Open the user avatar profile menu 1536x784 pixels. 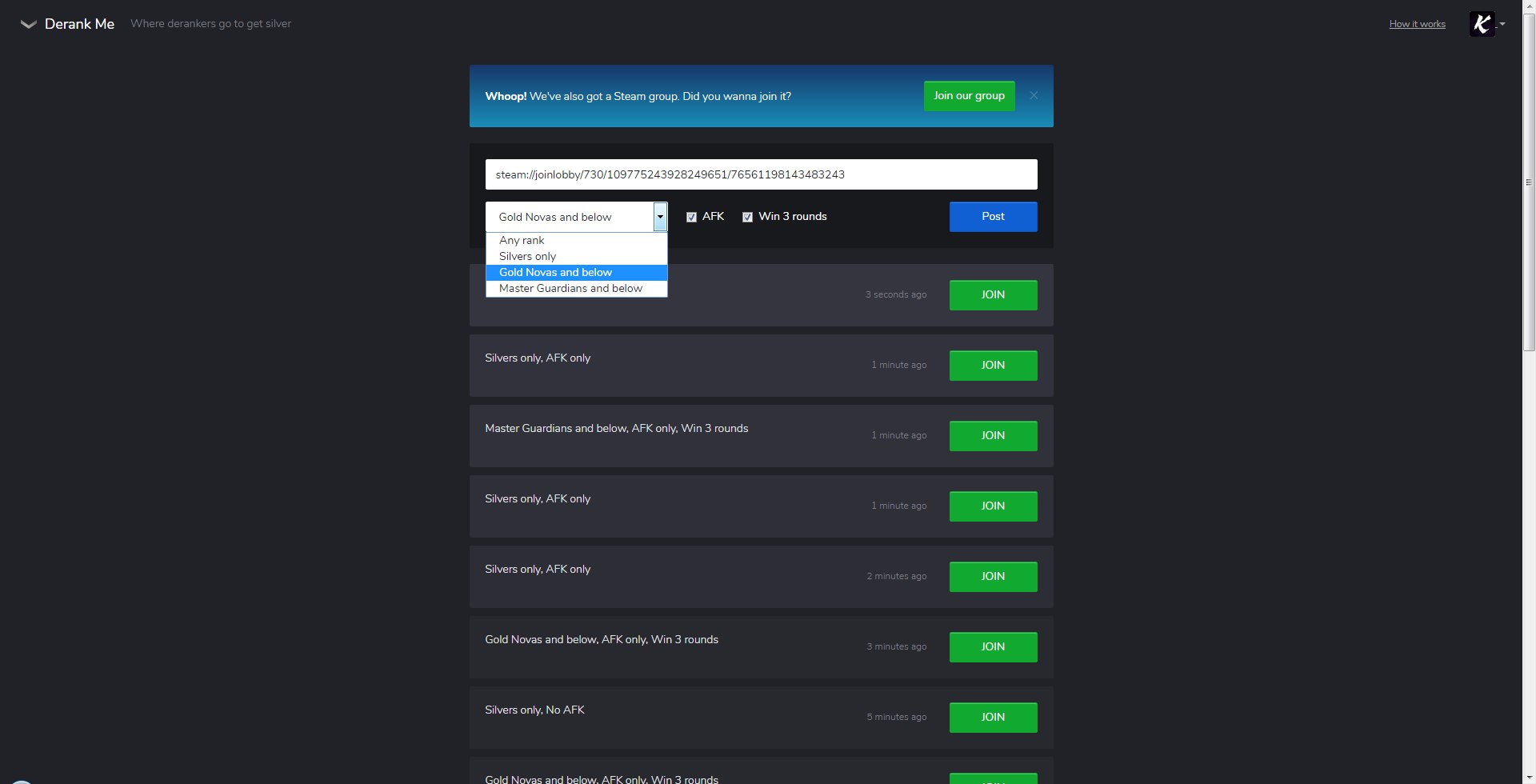pyautogui.click(x=1482, y=24)
